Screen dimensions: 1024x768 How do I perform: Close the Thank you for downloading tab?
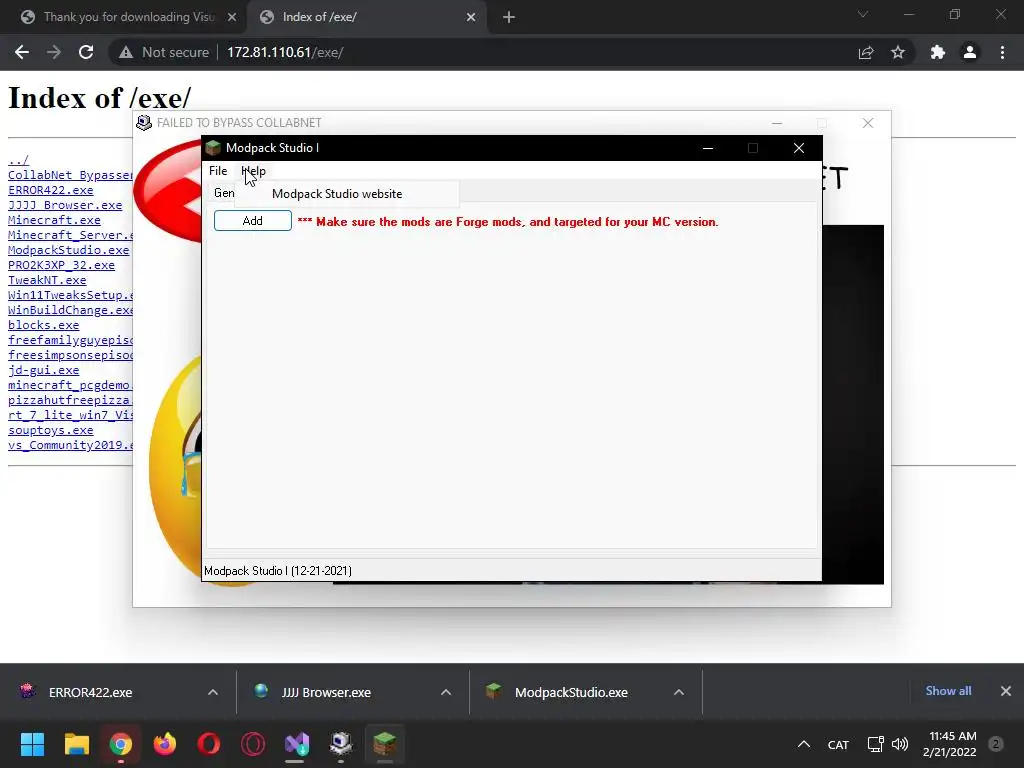[x=232, y=18]
